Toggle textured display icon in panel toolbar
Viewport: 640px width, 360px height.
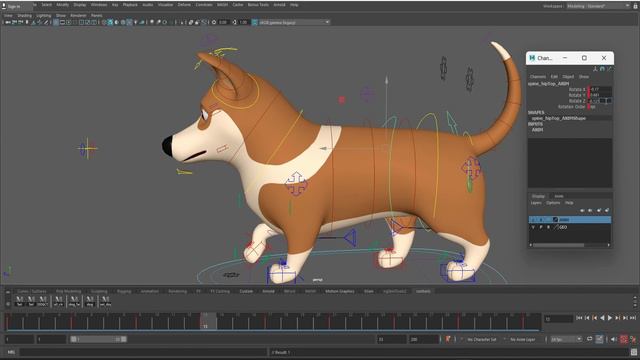click(x=129, y=22)
